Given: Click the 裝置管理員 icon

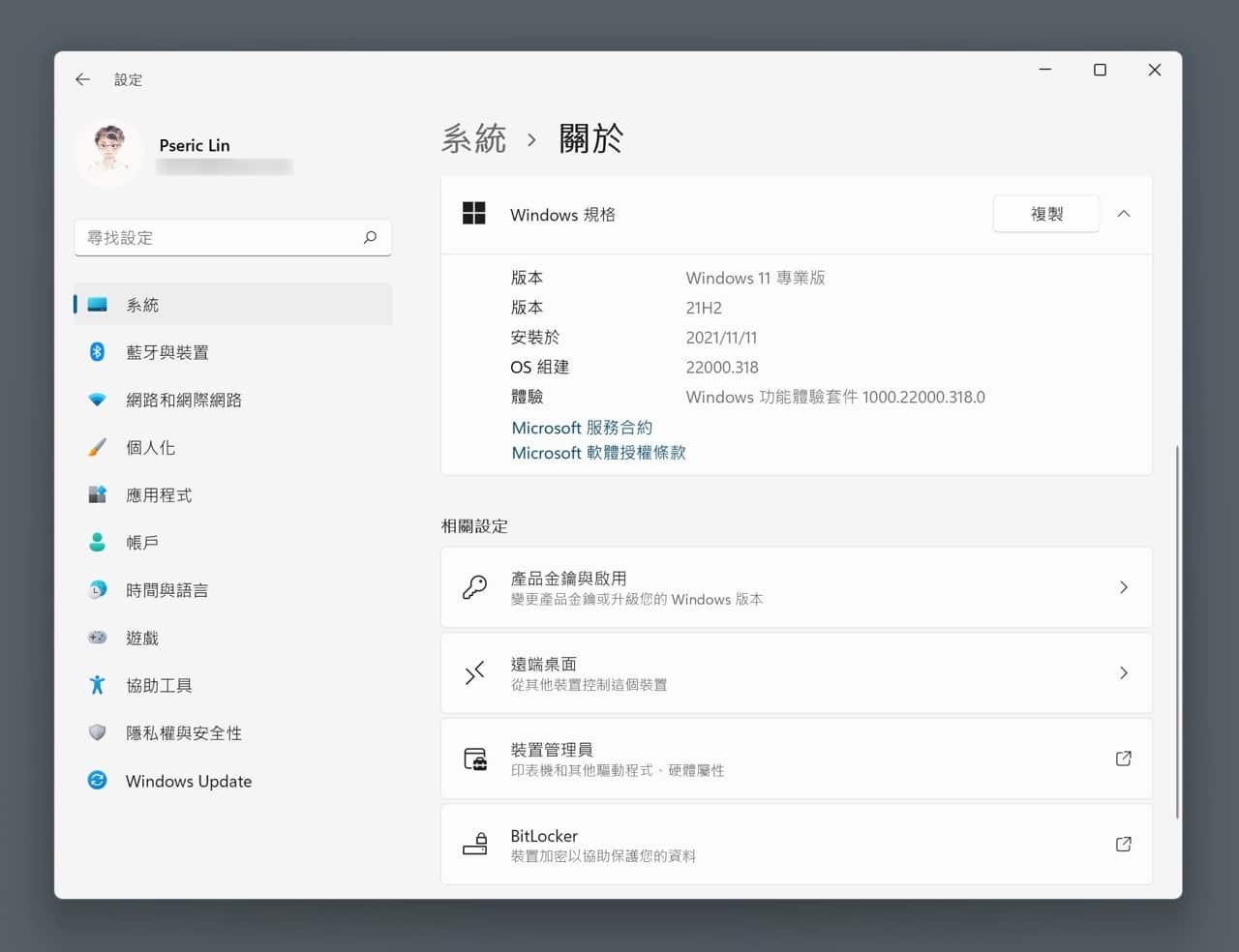Looking at the screenshot, I should [x=474, y=759].
